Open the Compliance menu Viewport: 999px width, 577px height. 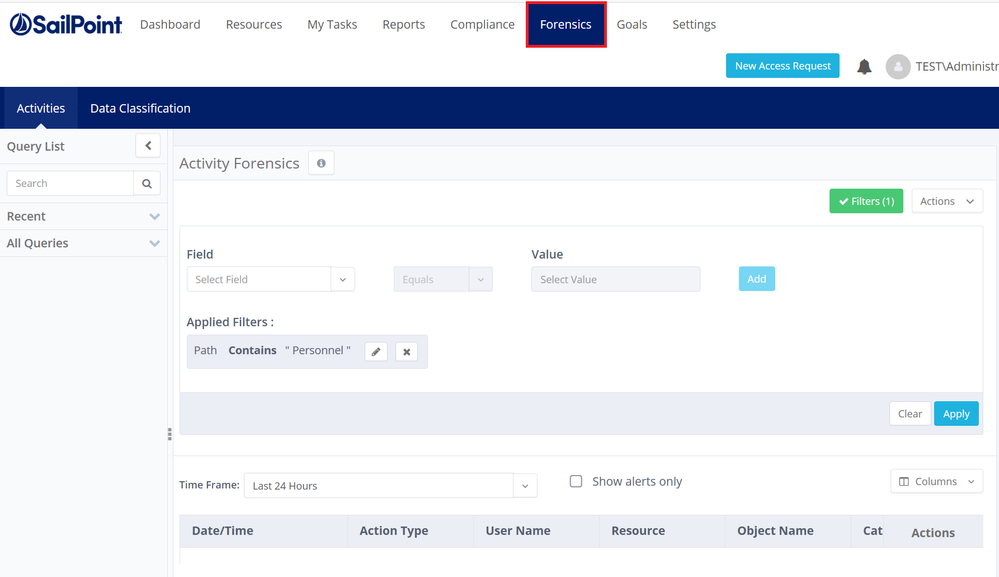(482, 24)
